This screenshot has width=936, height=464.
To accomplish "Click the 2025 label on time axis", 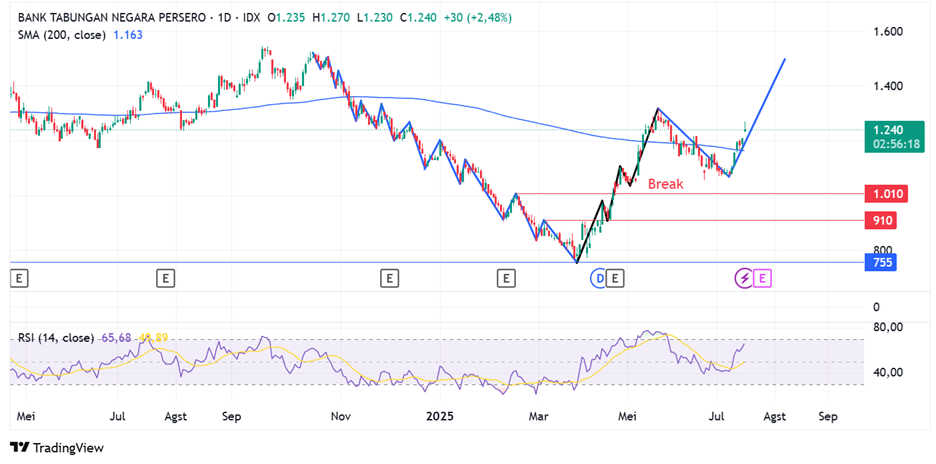I will [x=441, y=414].
